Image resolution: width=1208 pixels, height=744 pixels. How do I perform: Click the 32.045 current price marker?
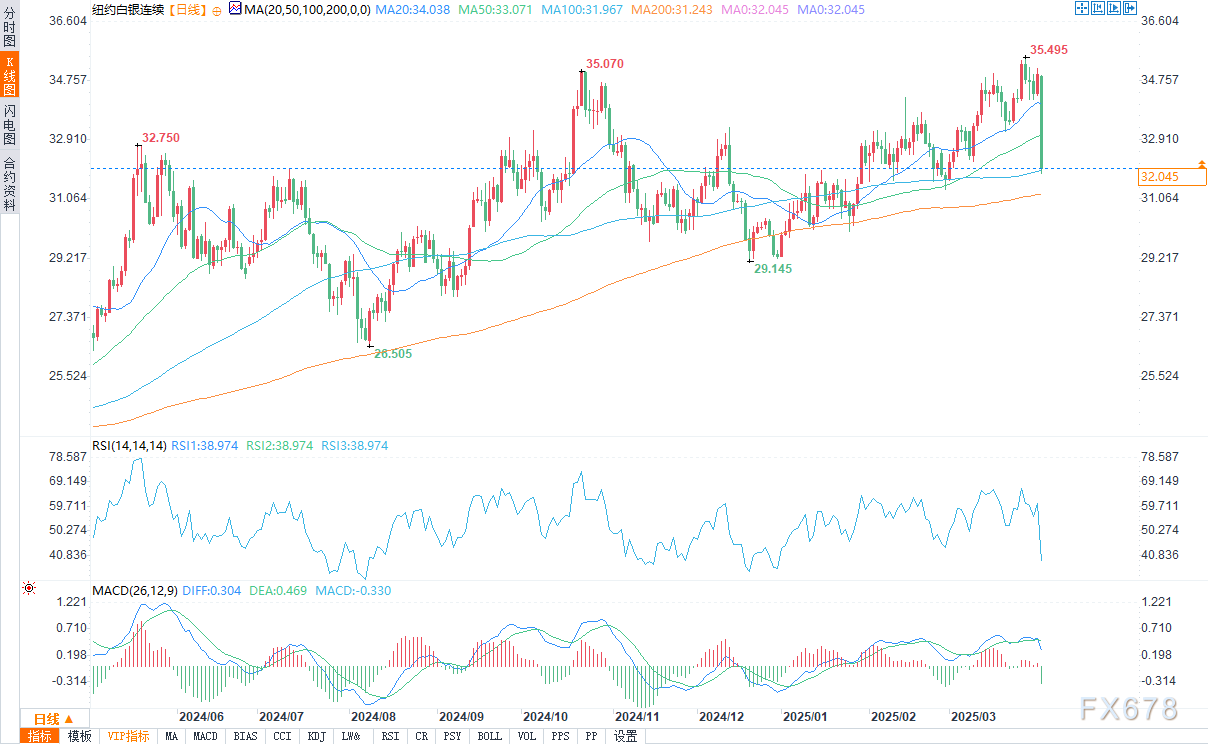pos(1172,177)
